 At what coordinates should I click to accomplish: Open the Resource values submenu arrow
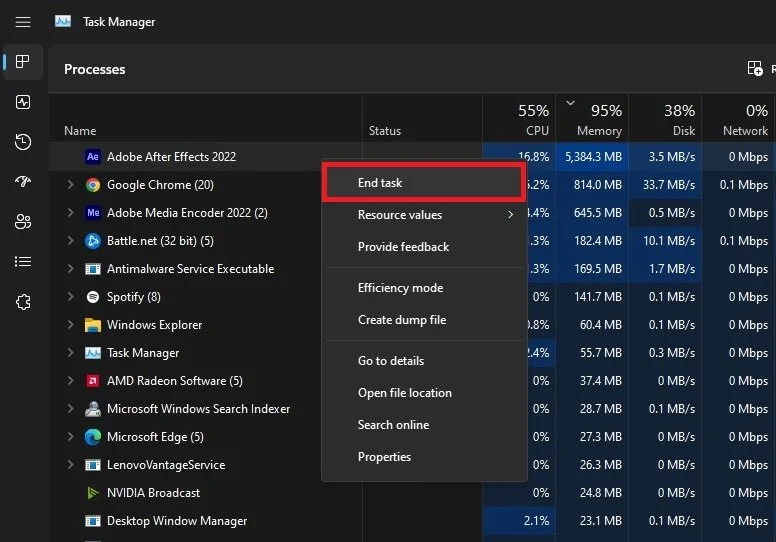coord(510,215)
